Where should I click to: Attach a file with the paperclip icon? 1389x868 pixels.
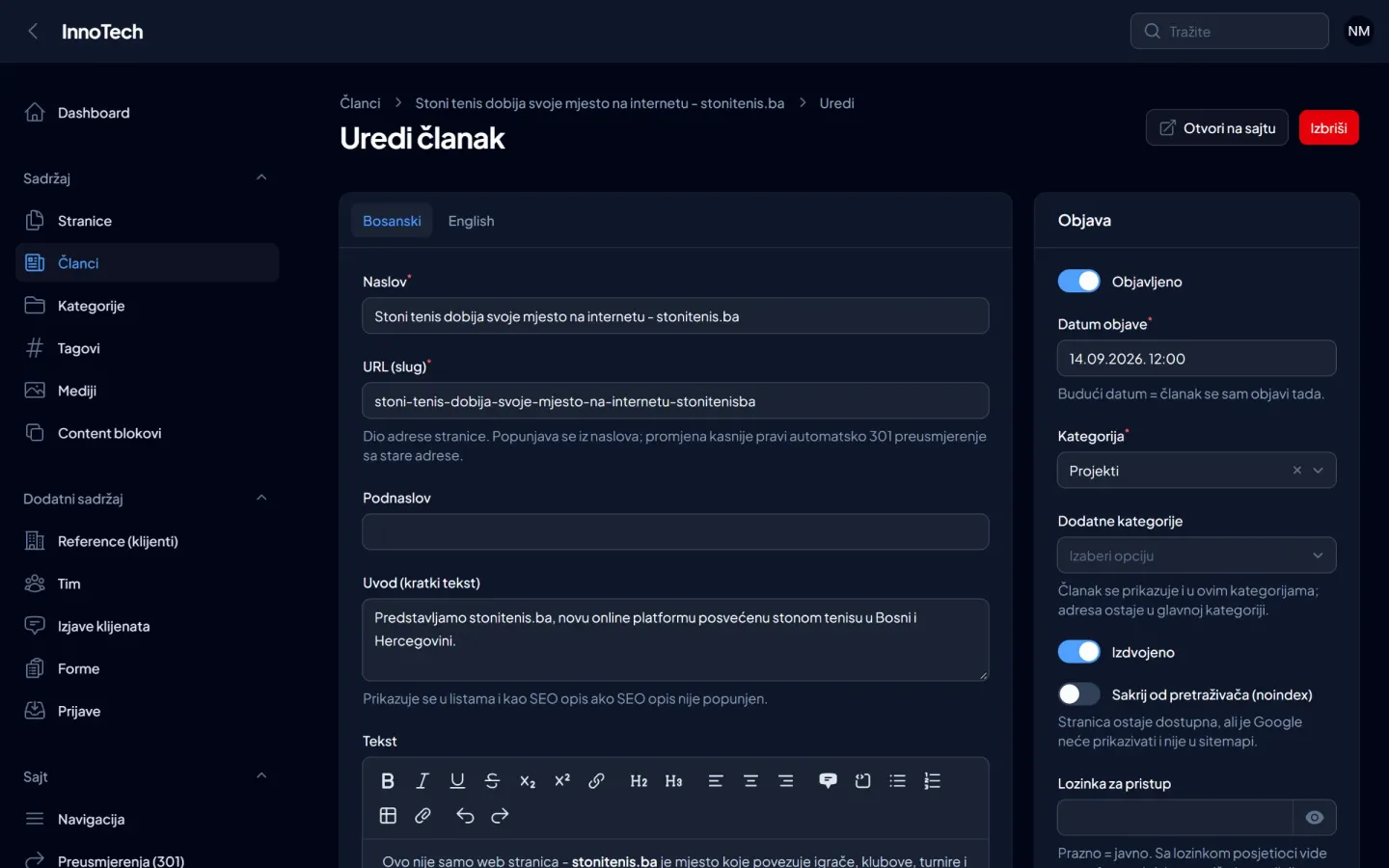click(x=422, y=816)
